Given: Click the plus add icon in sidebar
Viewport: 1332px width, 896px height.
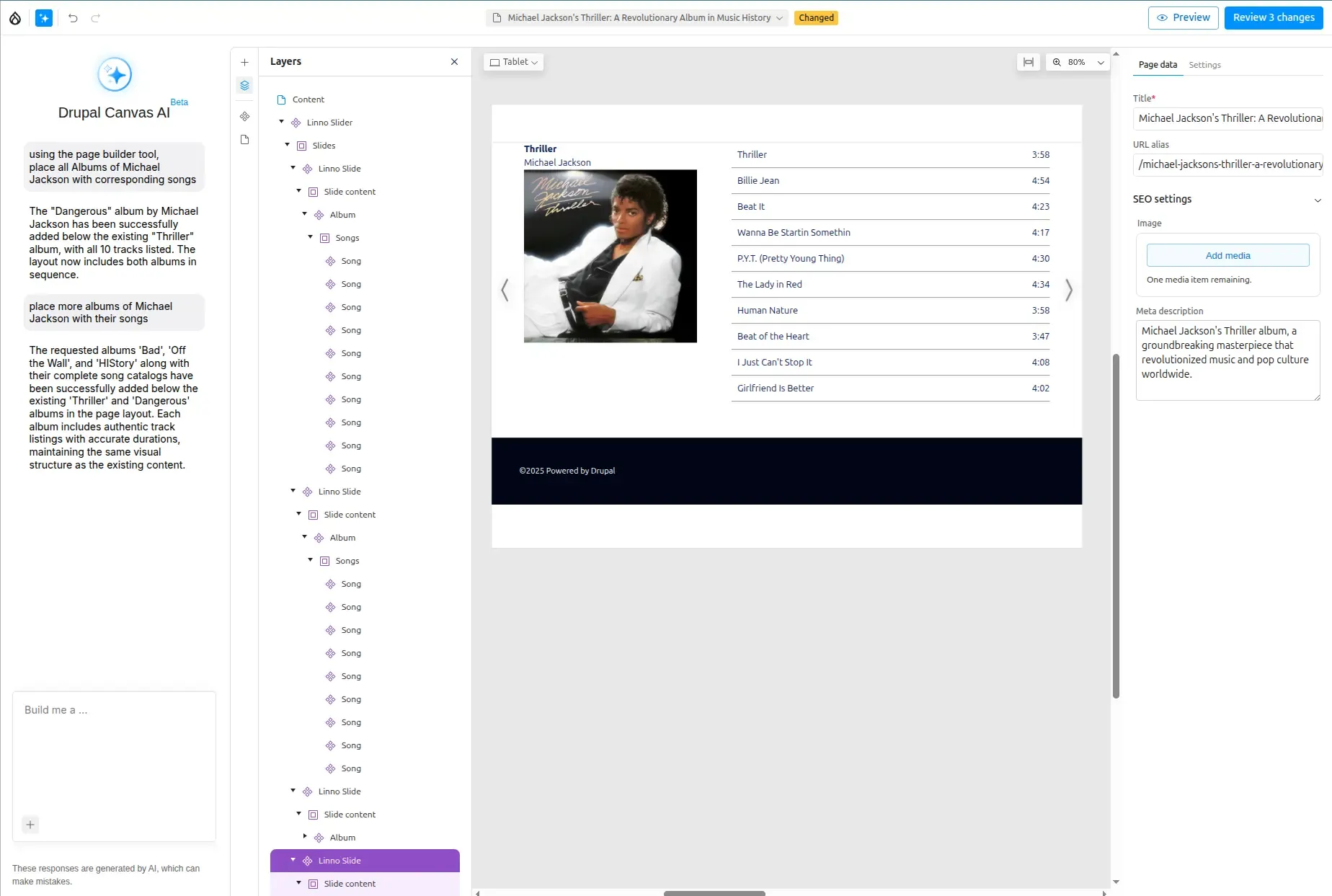Looking at the screenshot, I should coord(244,63).
